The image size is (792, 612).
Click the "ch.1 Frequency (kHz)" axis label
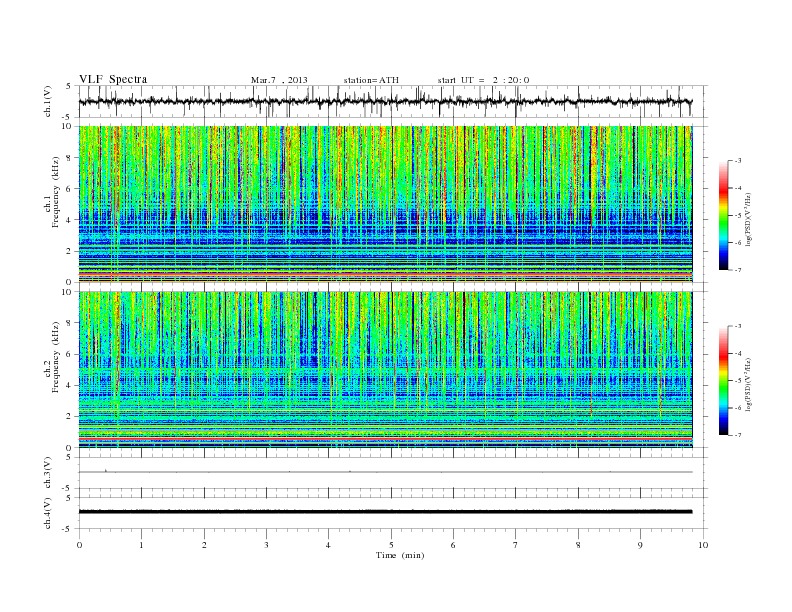coord(52,192)
